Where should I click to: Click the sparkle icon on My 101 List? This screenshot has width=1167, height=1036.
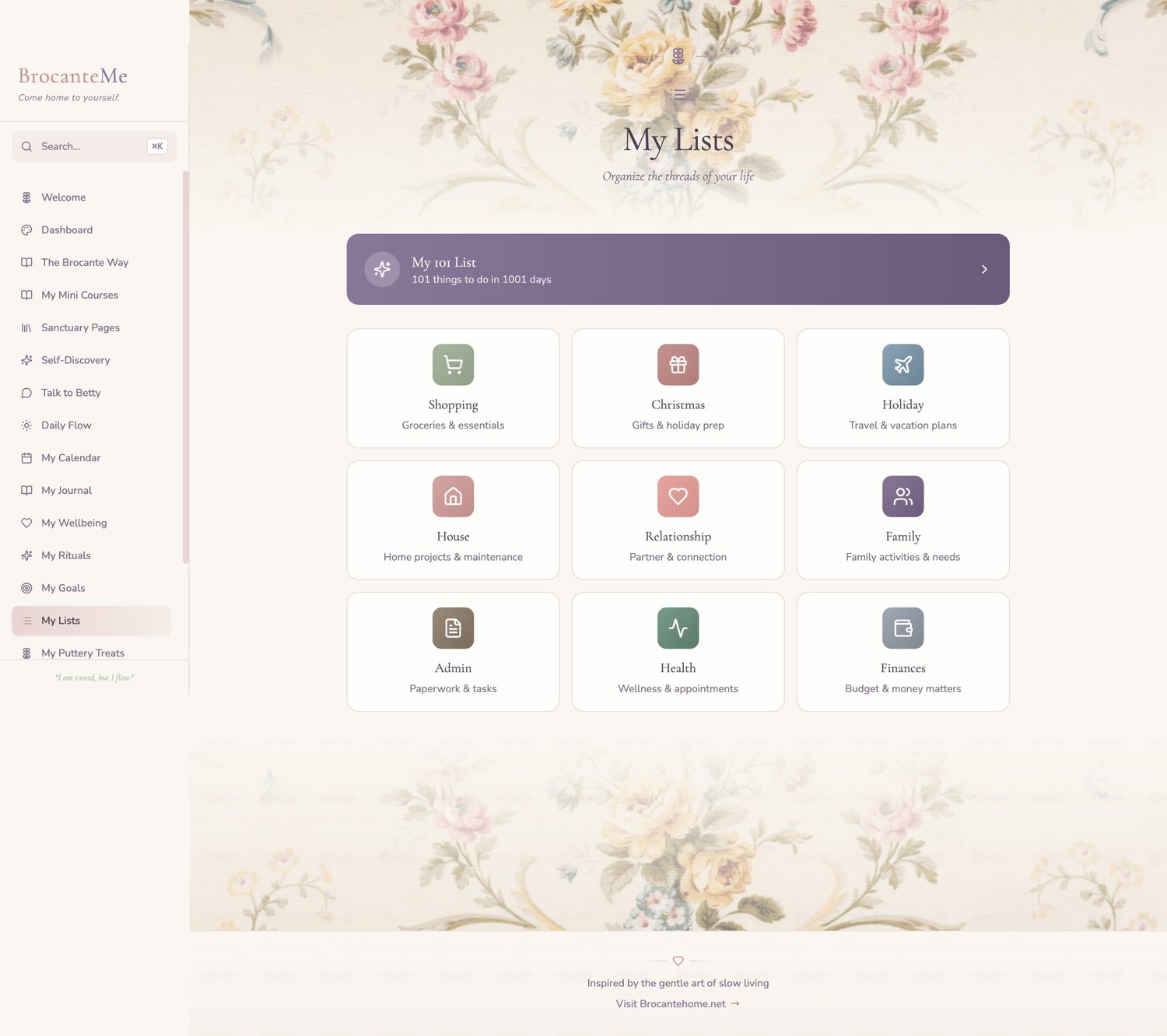[382, 269]
